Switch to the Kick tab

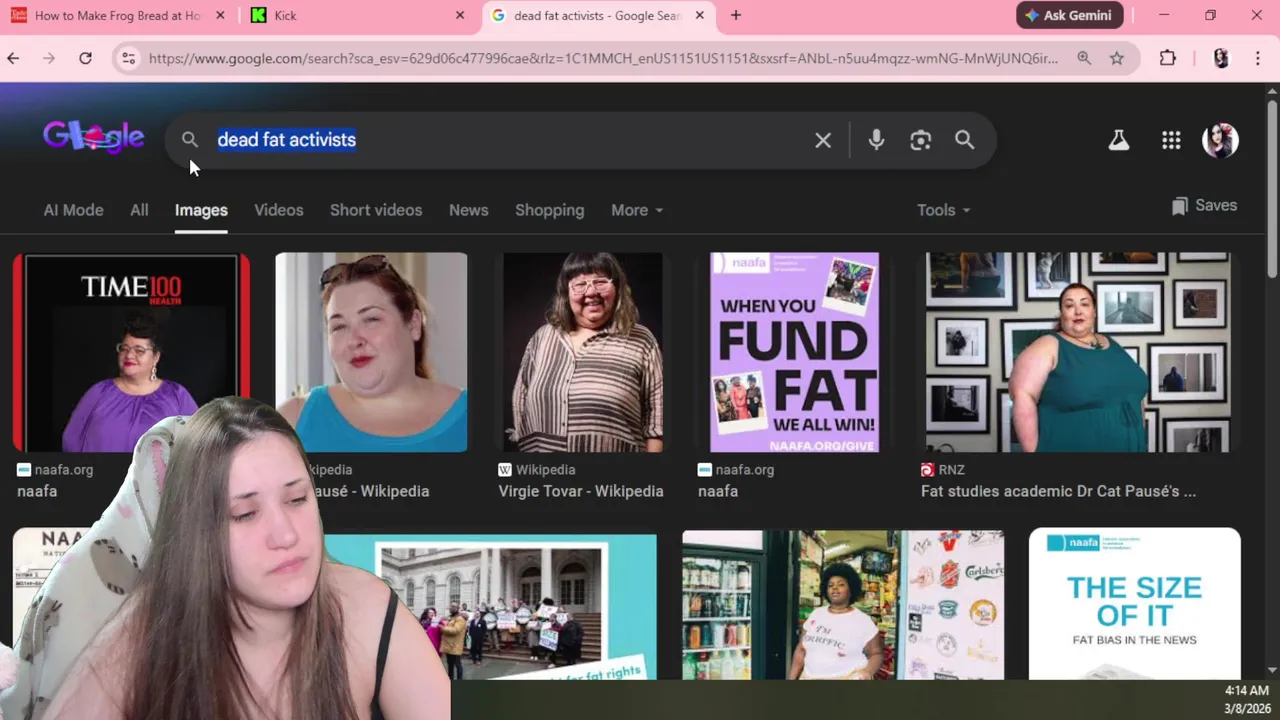pos(355,15)
